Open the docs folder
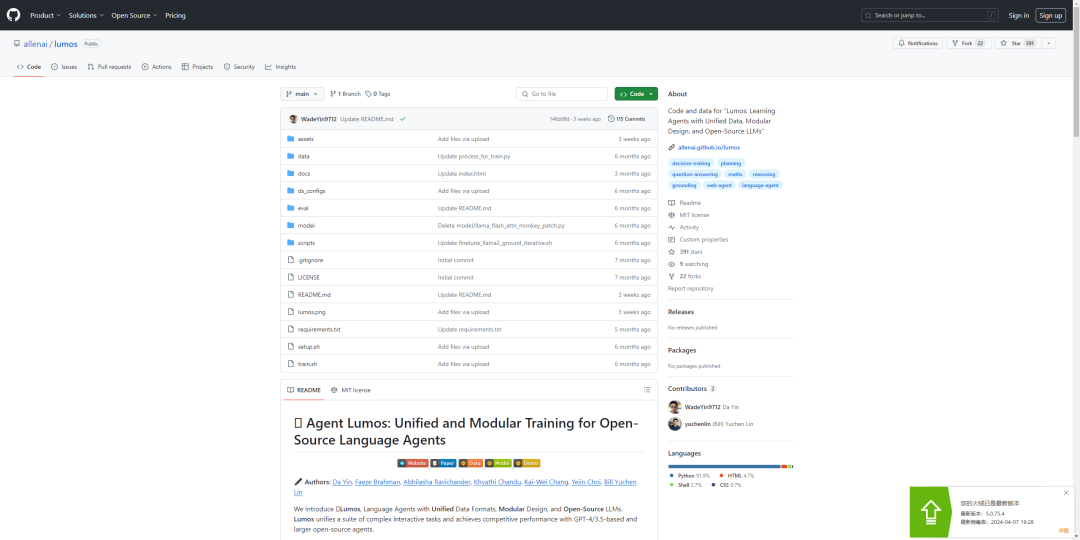The height and width of the screenshot is (540, 1080). (304, 174)
